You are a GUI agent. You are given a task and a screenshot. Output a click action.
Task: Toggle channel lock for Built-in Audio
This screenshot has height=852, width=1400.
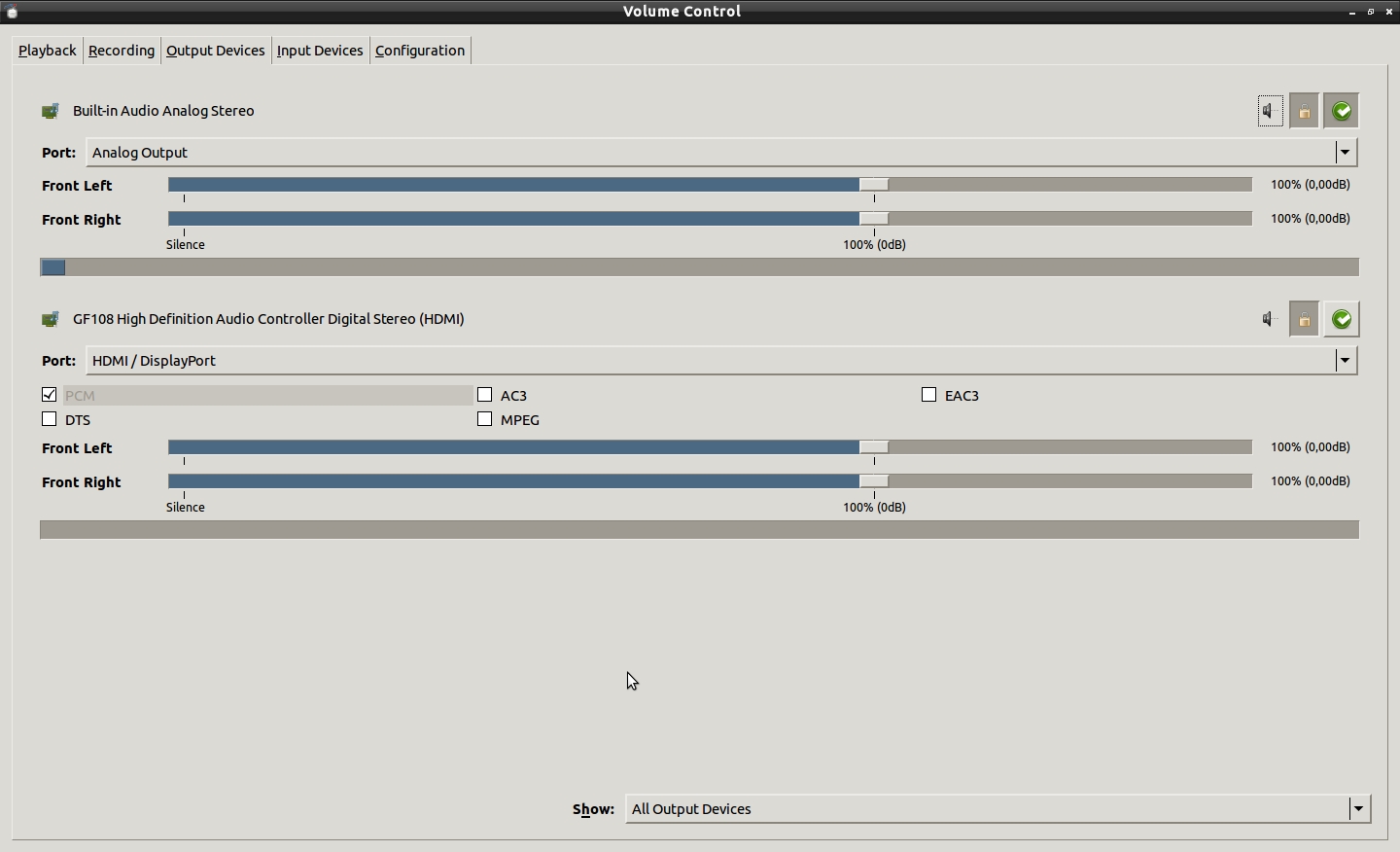[1305, 112]
